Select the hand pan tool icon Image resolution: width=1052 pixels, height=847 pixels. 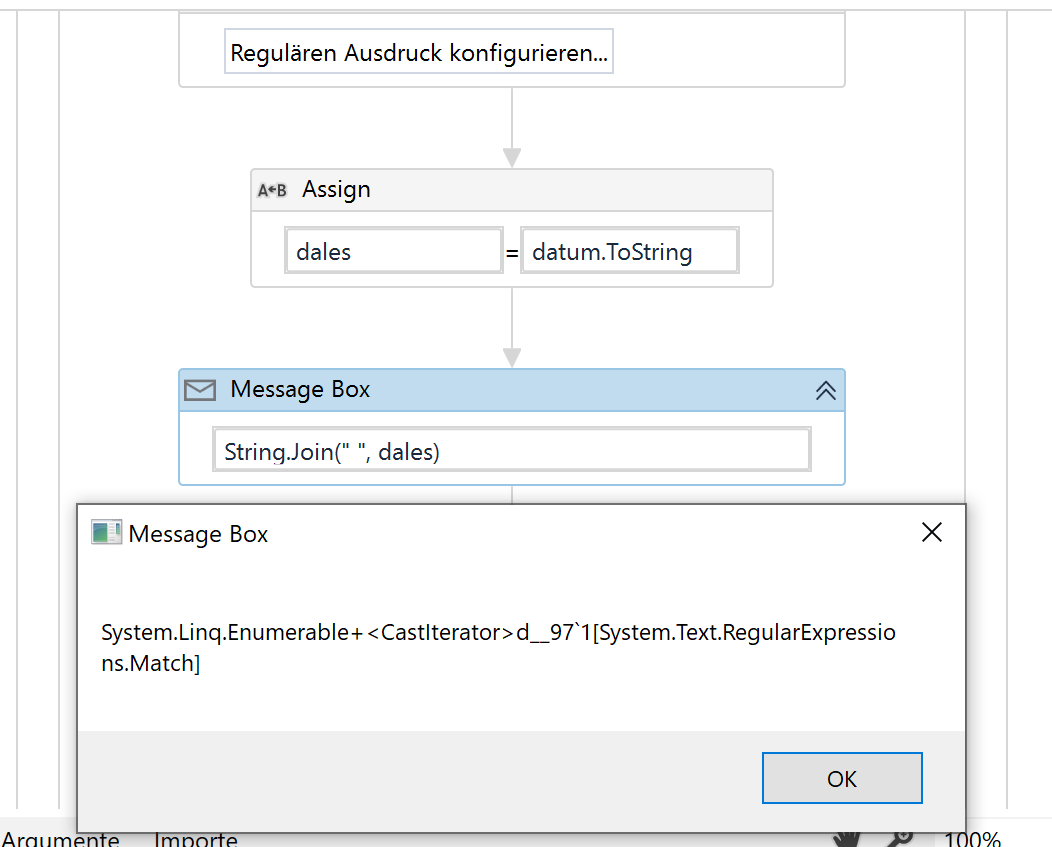(848, 840)
